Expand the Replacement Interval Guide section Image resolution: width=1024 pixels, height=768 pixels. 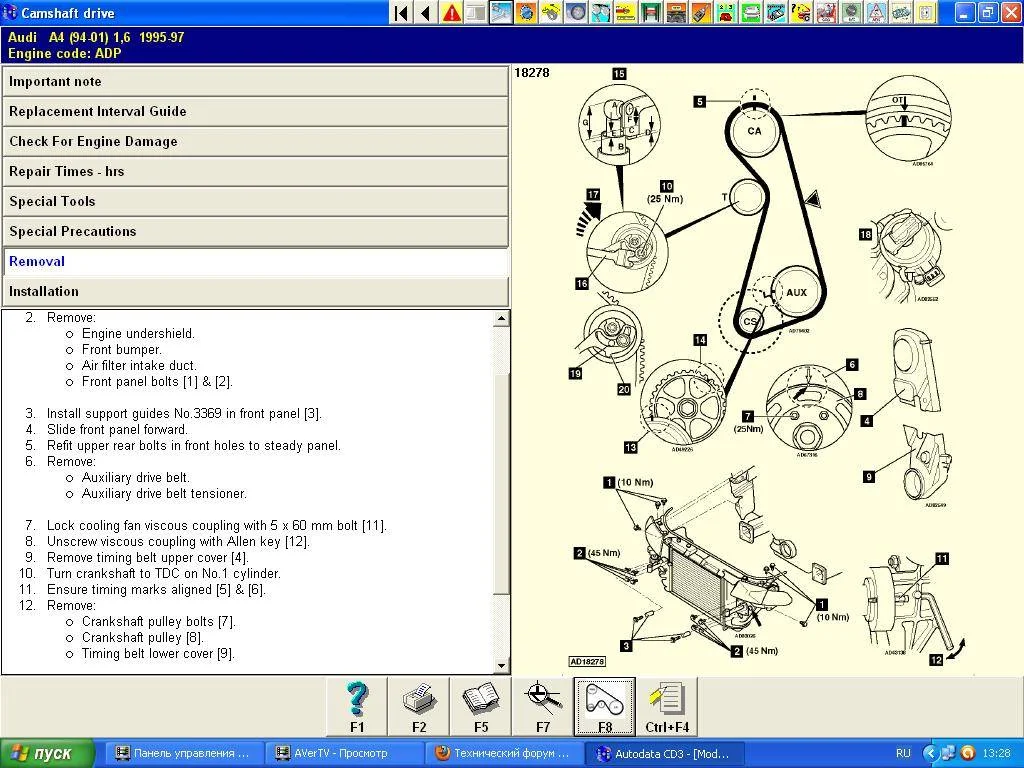256,112
